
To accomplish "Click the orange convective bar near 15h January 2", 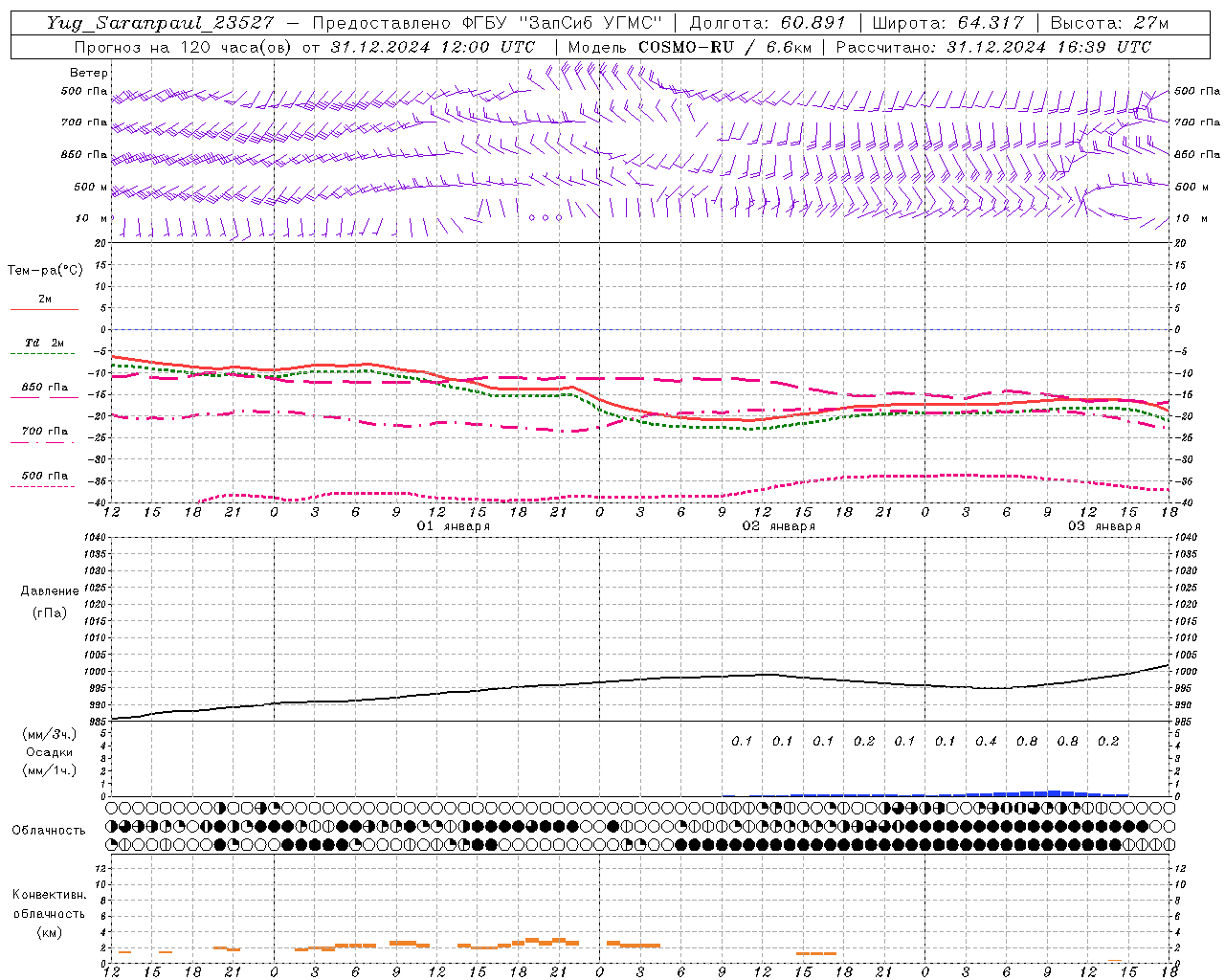I will click(816, 953).
